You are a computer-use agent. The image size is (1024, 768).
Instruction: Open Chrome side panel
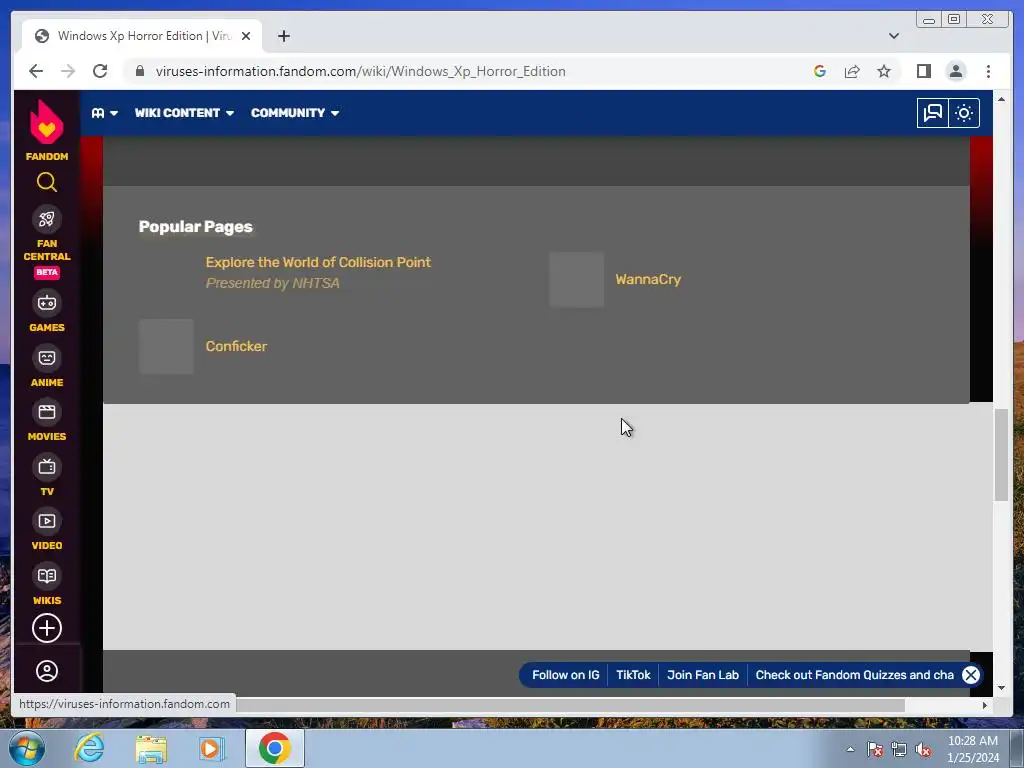pyautogui.click(x=923, y=71)
